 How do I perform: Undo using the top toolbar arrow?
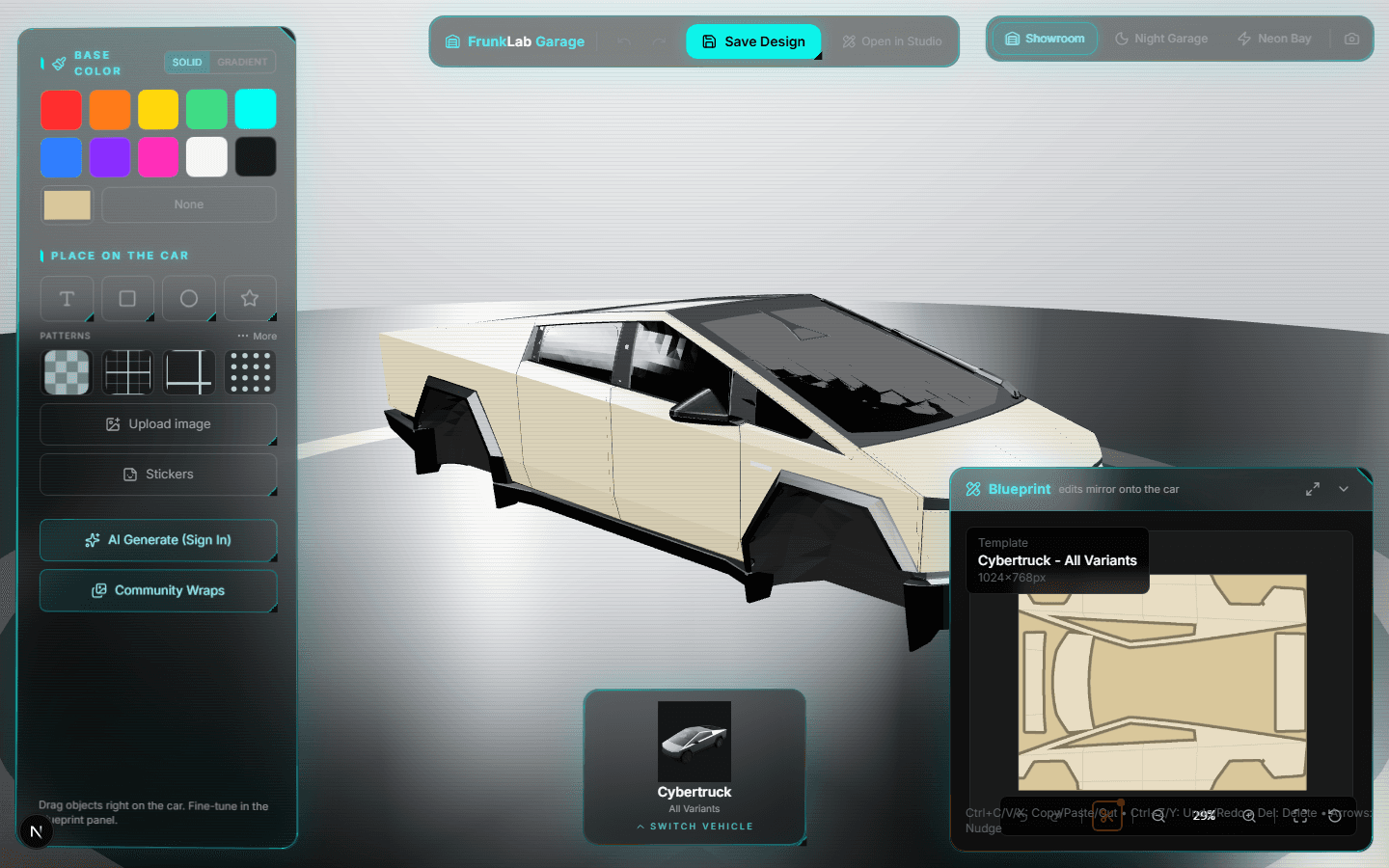(x=624, y=41)
